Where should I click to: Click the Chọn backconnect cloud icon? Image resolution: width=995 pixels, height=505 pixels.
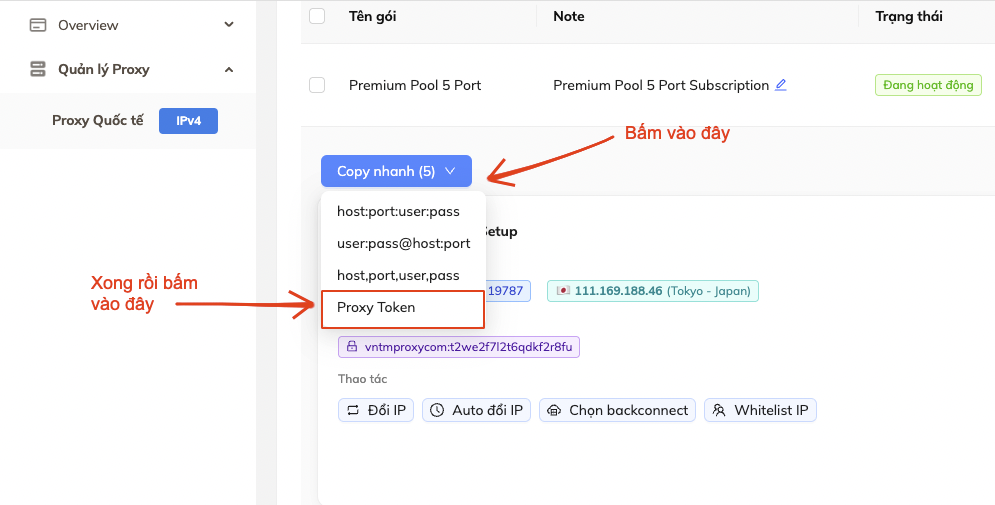point(554,410)
